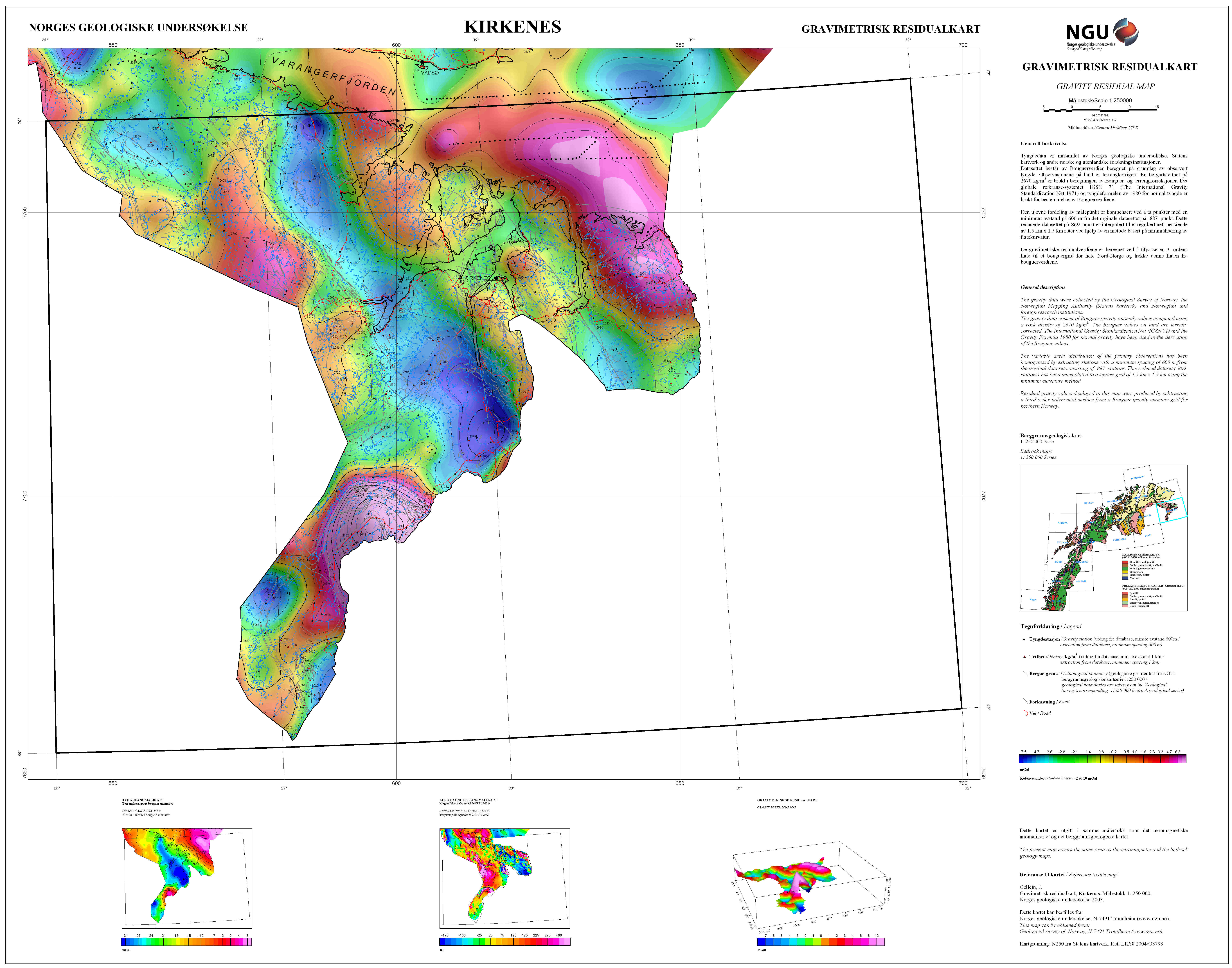Viewport: 1232px width, 968px height.
Task: Click the 30° longitude label along the map's top edge
Action: [x=476, y=40]
